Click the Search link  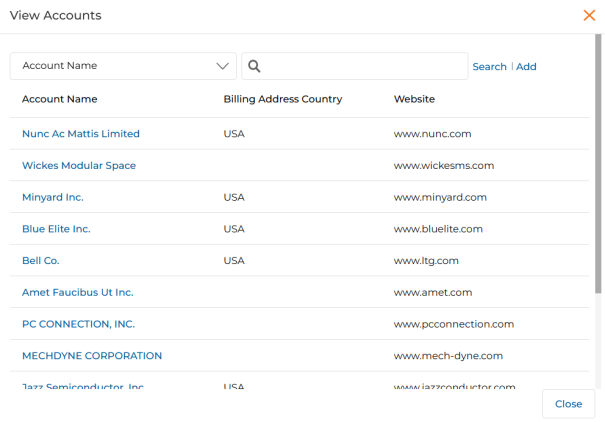coord(489,67)
